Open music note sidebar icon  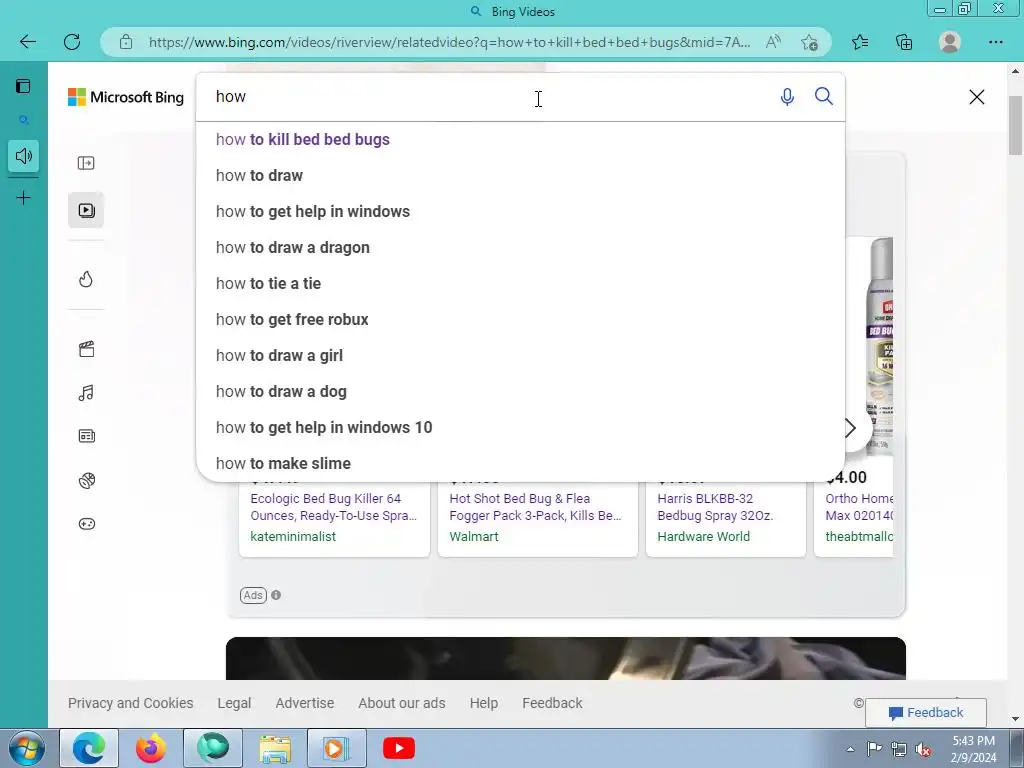pos(86,392)
